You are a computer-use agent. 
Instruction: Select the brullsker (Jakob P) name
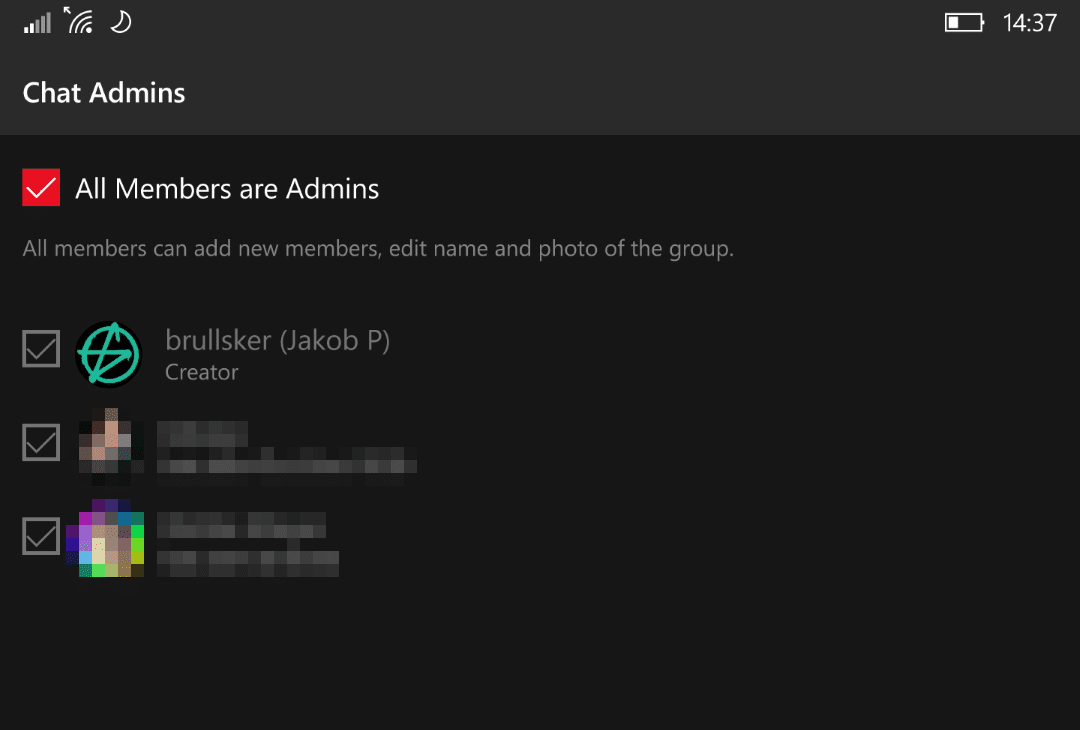278,341
